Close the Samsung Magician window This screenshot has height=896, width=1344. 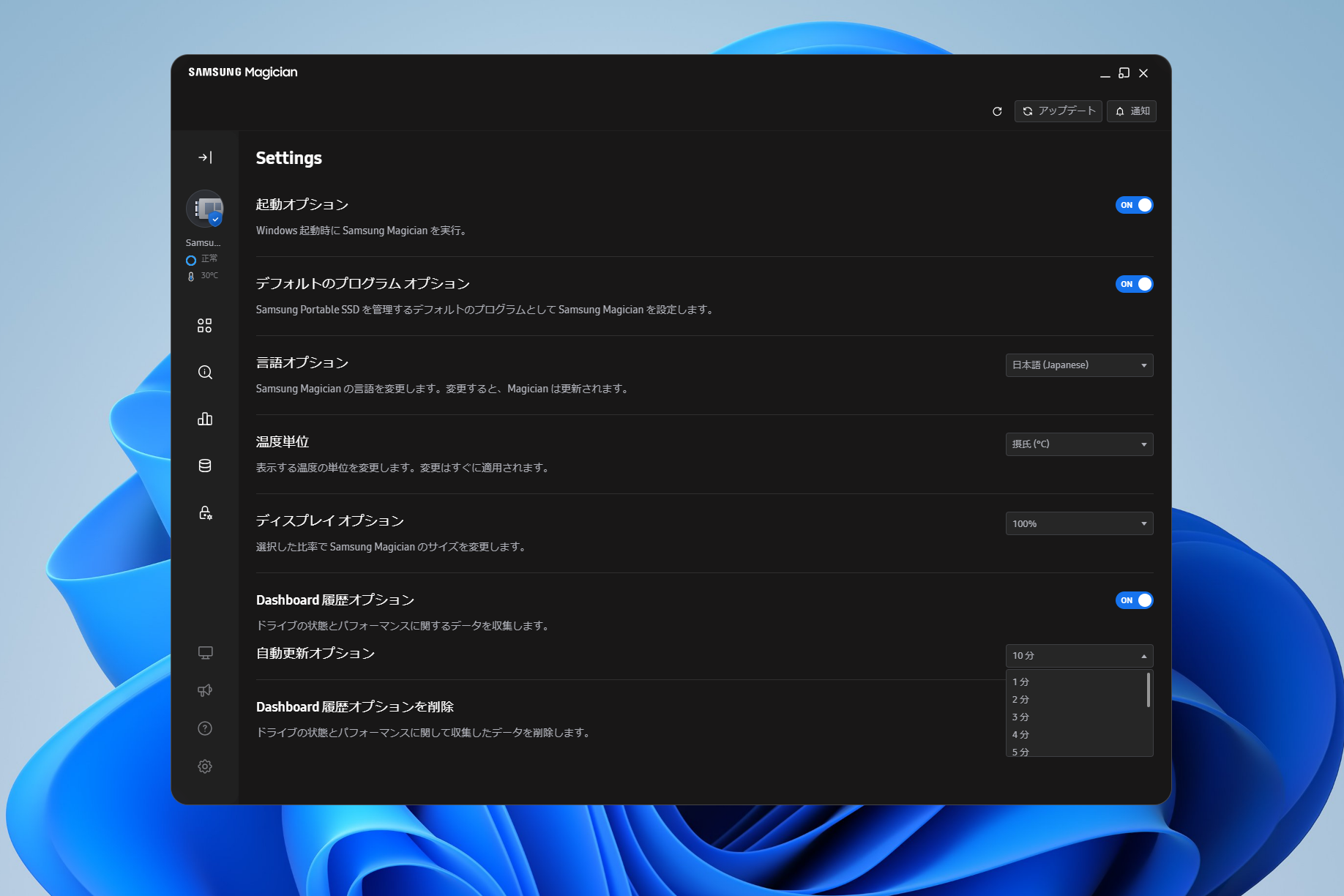point(1143,73)
